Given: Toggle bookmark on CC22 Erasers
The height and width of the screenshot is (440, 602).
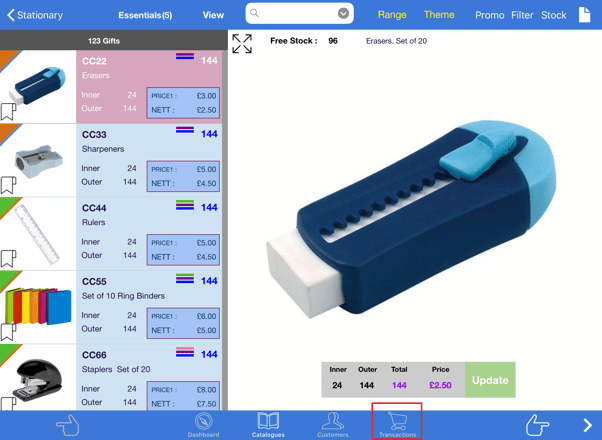Looking at the screenshot, I should 9,112.
